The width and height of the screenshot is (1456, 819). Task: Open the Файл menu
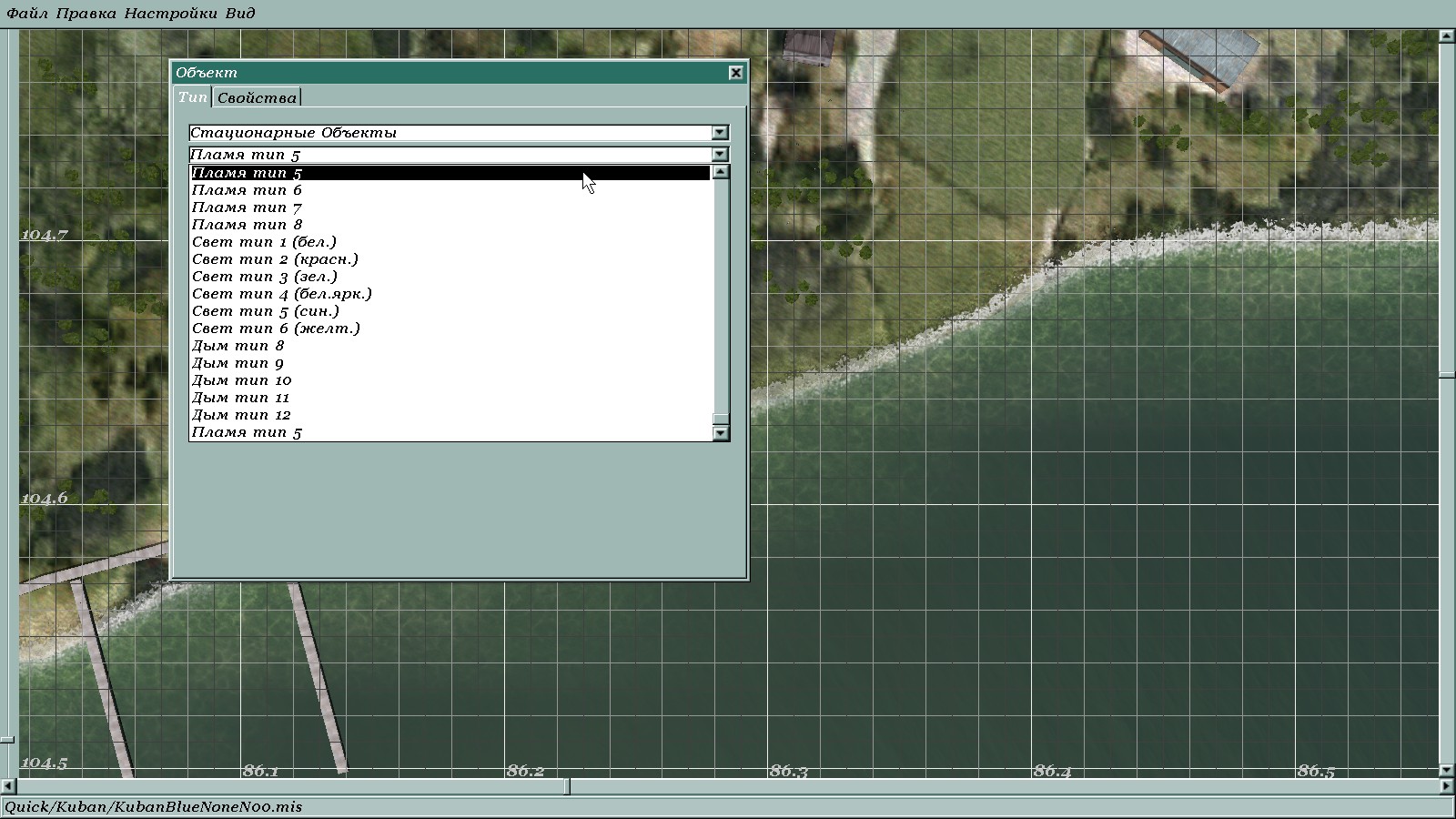point(26,14)
